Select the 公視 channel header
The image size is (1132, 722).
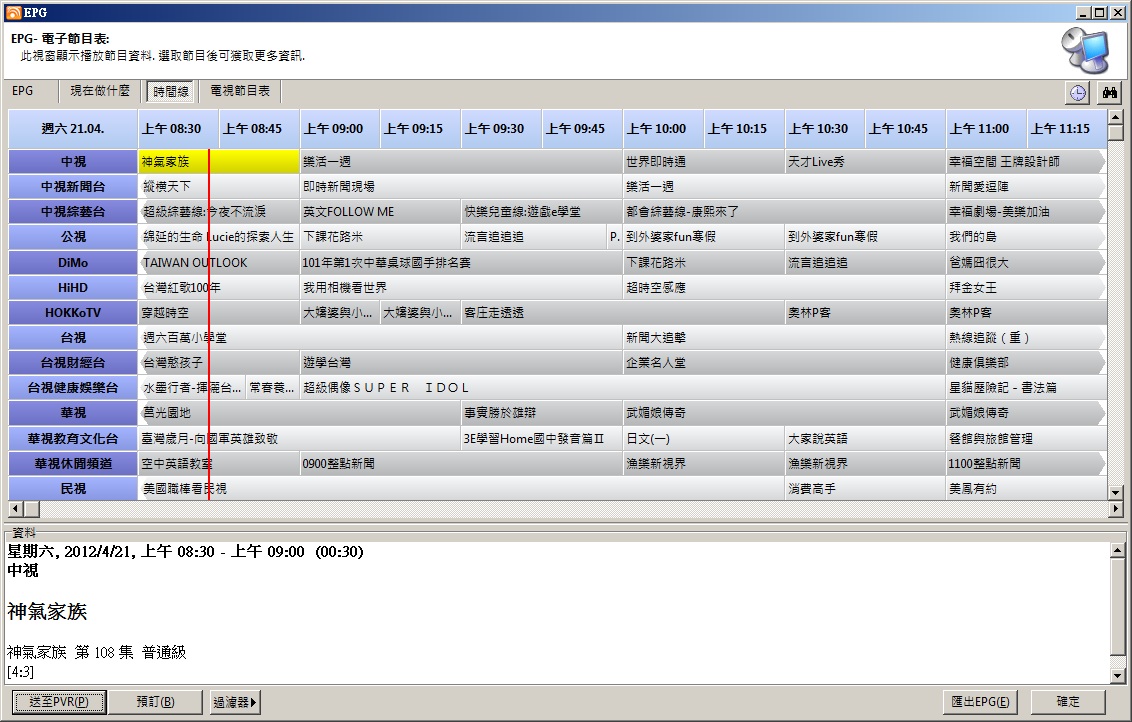73,237
